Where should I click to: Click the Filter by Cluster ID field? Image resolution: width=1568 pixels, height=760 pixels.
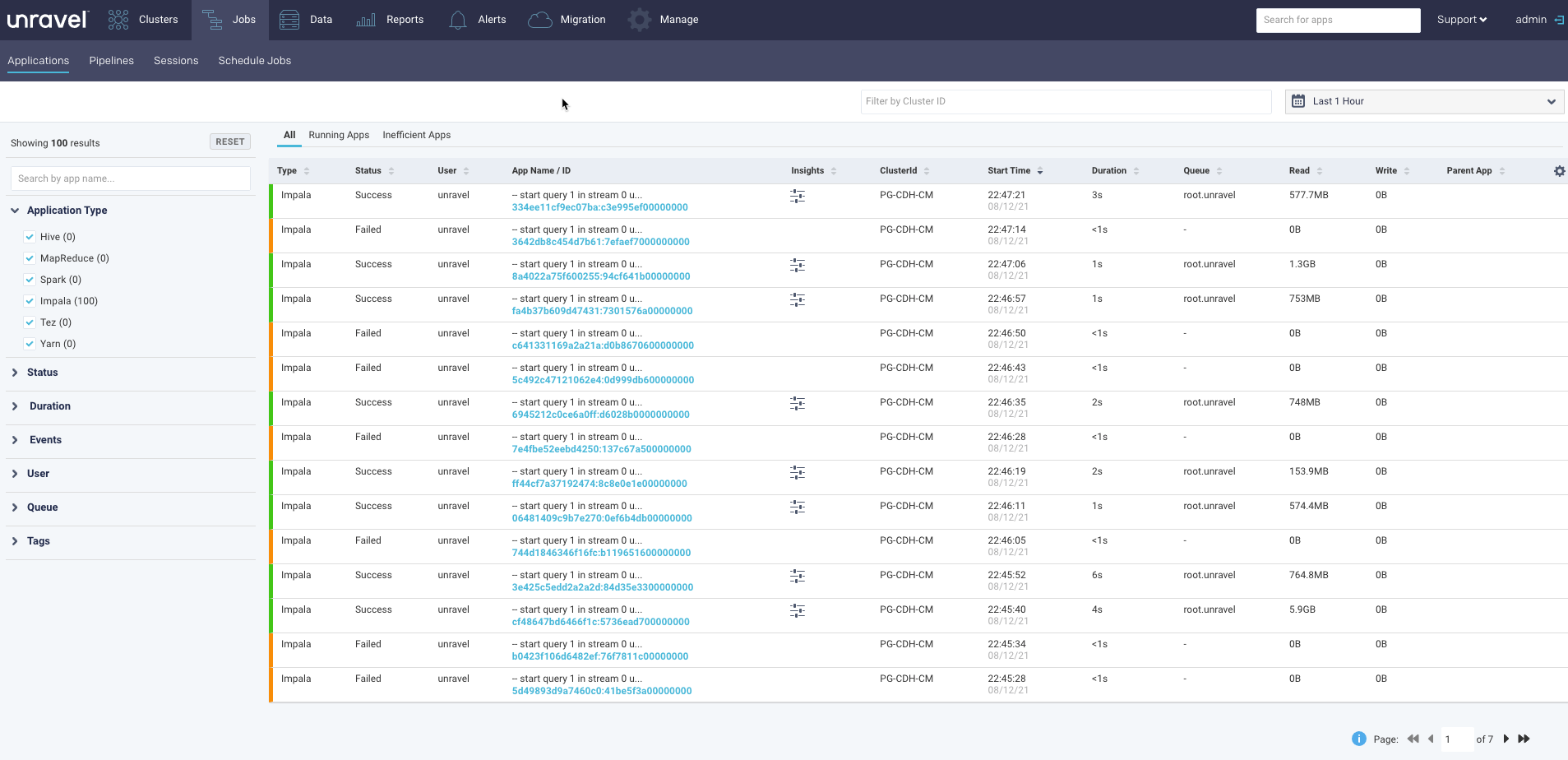tap(1066, 101)
